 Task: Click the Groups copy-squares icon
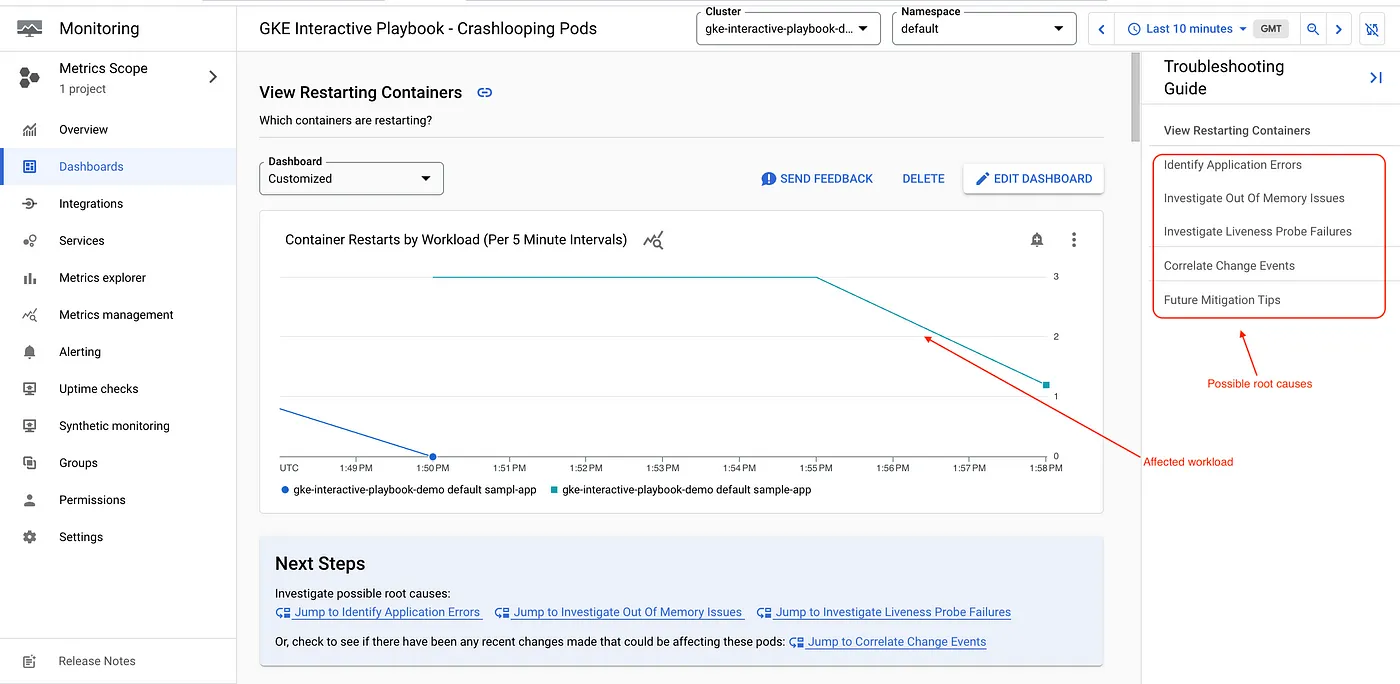tap(30, 463)
